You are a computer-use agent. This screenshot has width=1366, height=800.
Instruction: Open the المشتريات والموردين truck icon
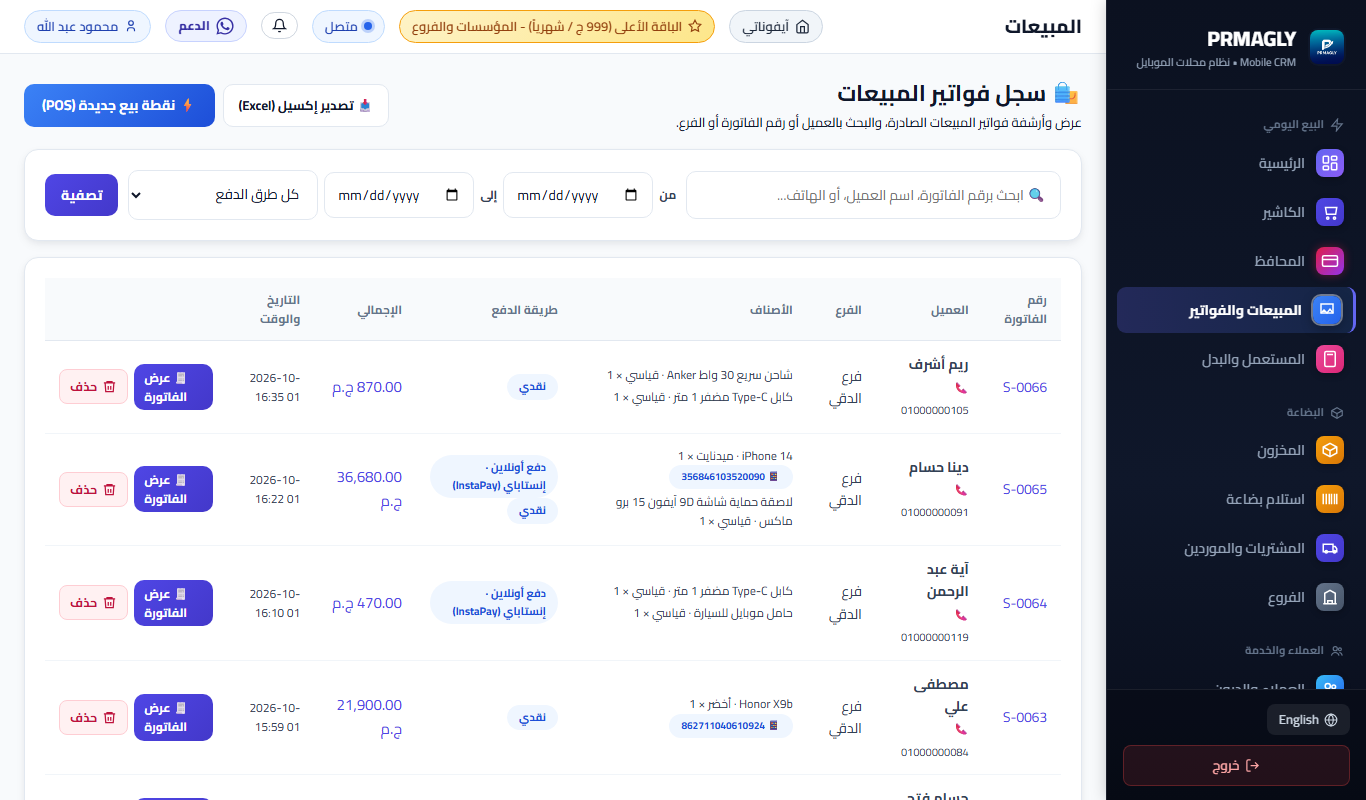(x=1330, y=548)
